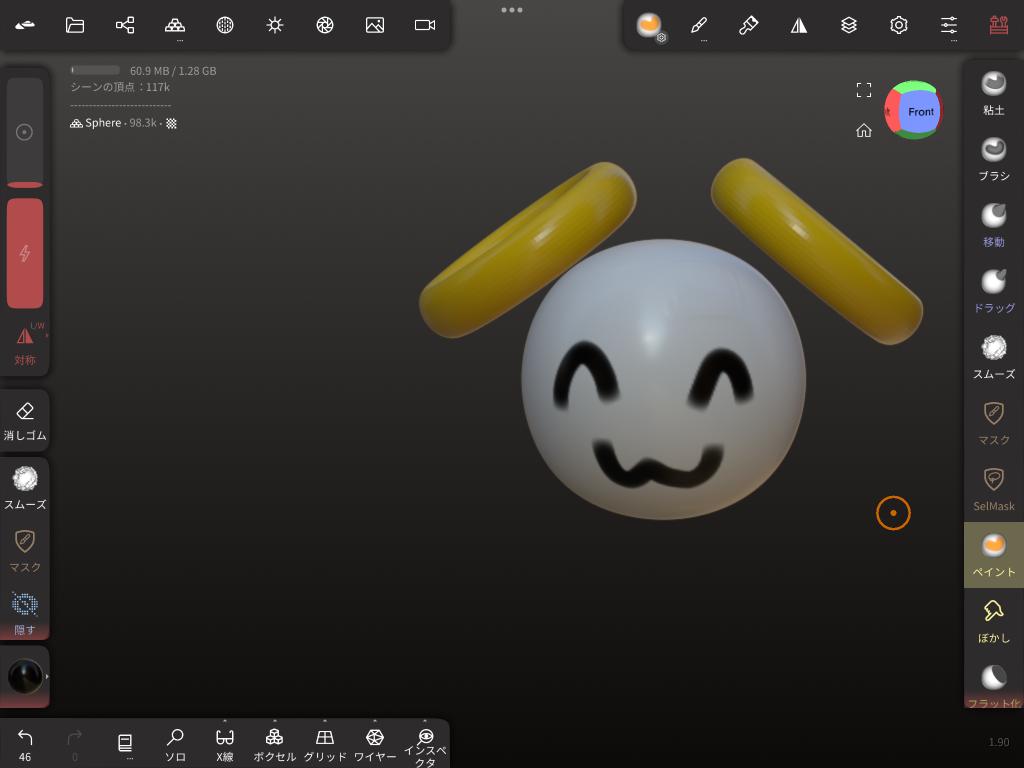Open the camera settings icon
The image size is (1024, 768).
click(x=425, y=25)
